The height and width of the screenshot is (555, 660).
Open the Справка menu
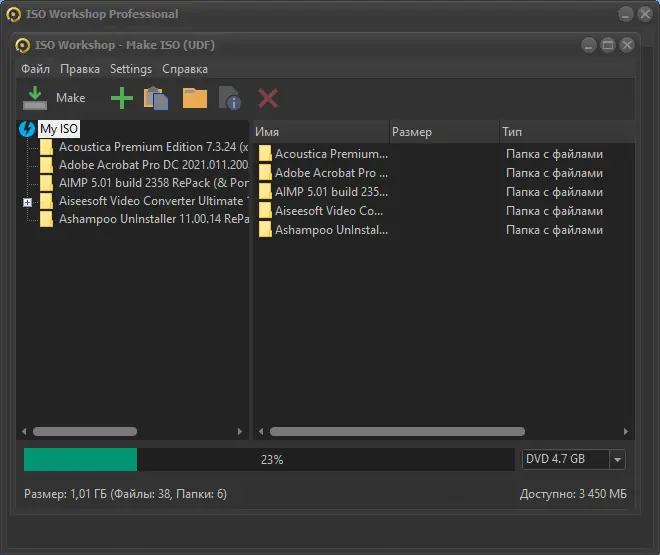pyautogui.click(x=185, y=69)
